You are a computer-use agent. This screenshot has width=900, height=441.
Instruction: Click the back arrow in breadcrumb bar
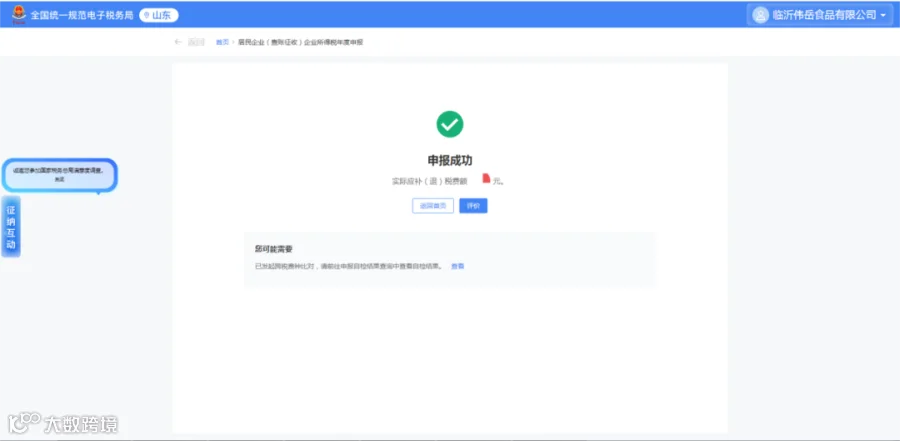178,42
